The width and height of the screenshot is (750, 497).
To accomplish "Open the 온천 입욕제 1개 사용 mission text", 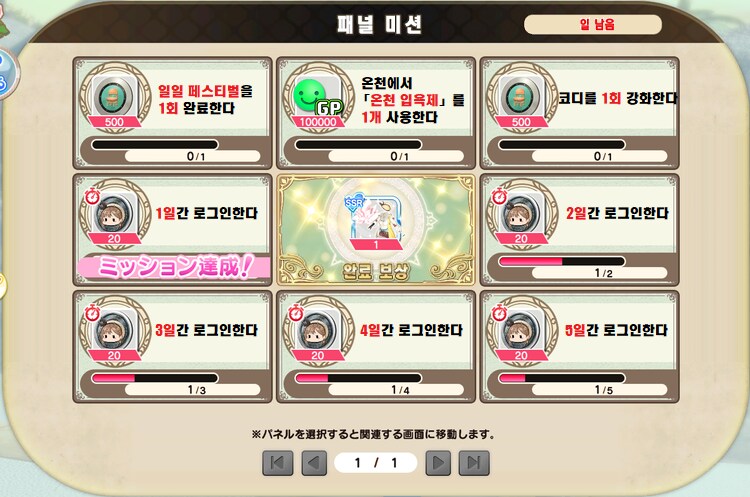I will coord(412,100).
